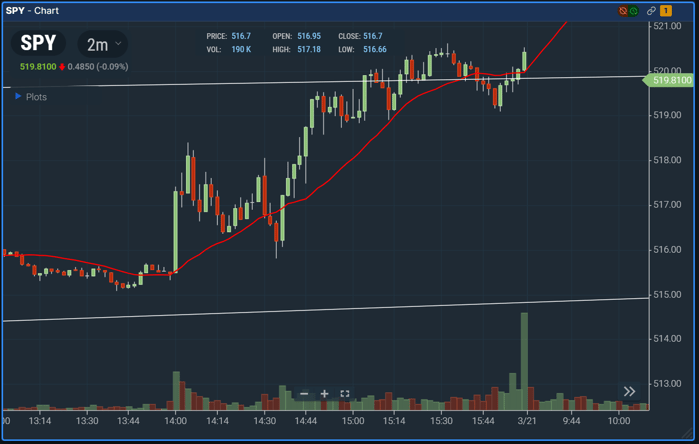Click the SPY ticker symbol button

pyautogui.click(x=40, y=44)
